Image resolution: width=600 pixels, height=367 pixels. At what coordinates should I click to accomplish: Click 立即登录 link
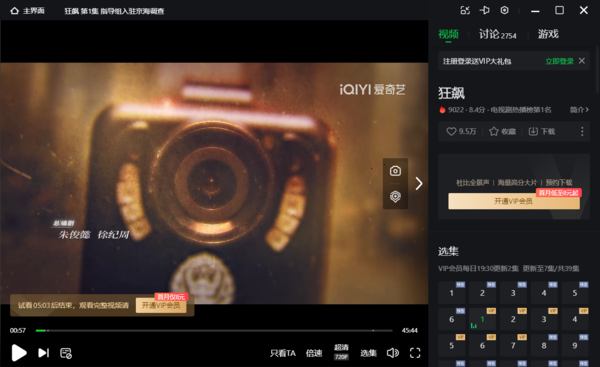pos(559,61)
